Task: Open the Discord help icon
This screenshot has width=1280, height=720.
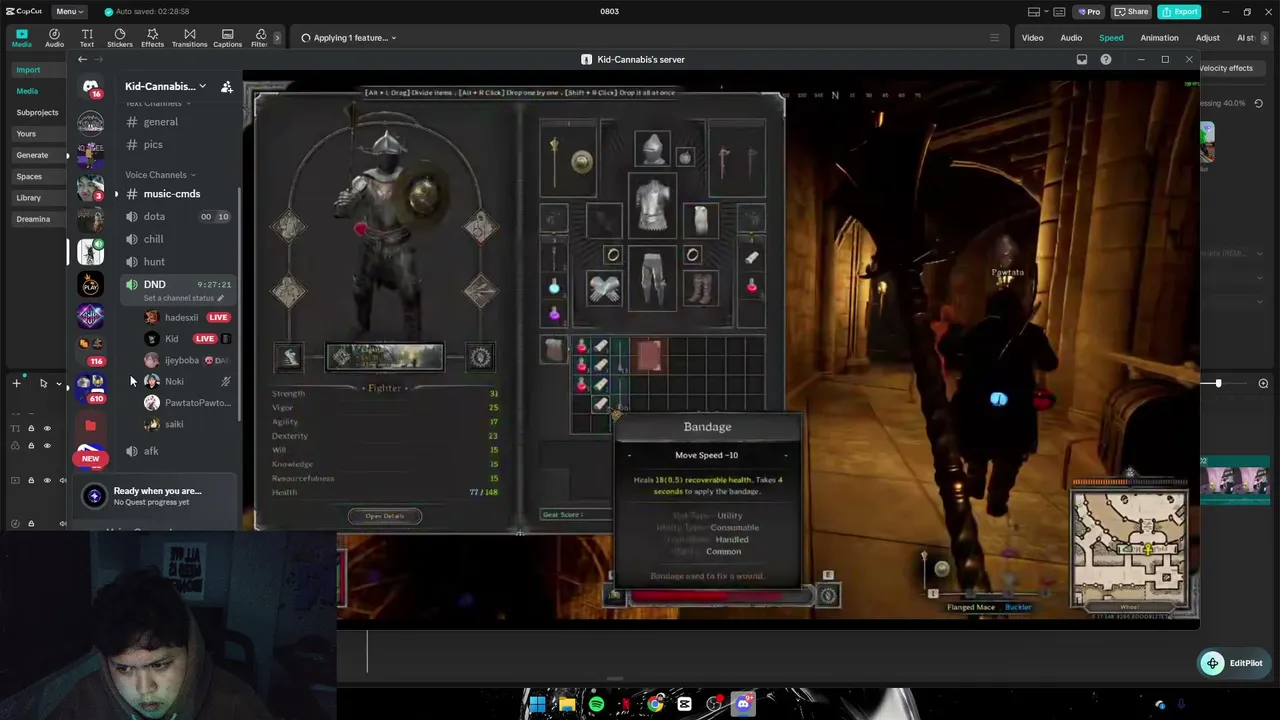Action: tap(1106, 60)
